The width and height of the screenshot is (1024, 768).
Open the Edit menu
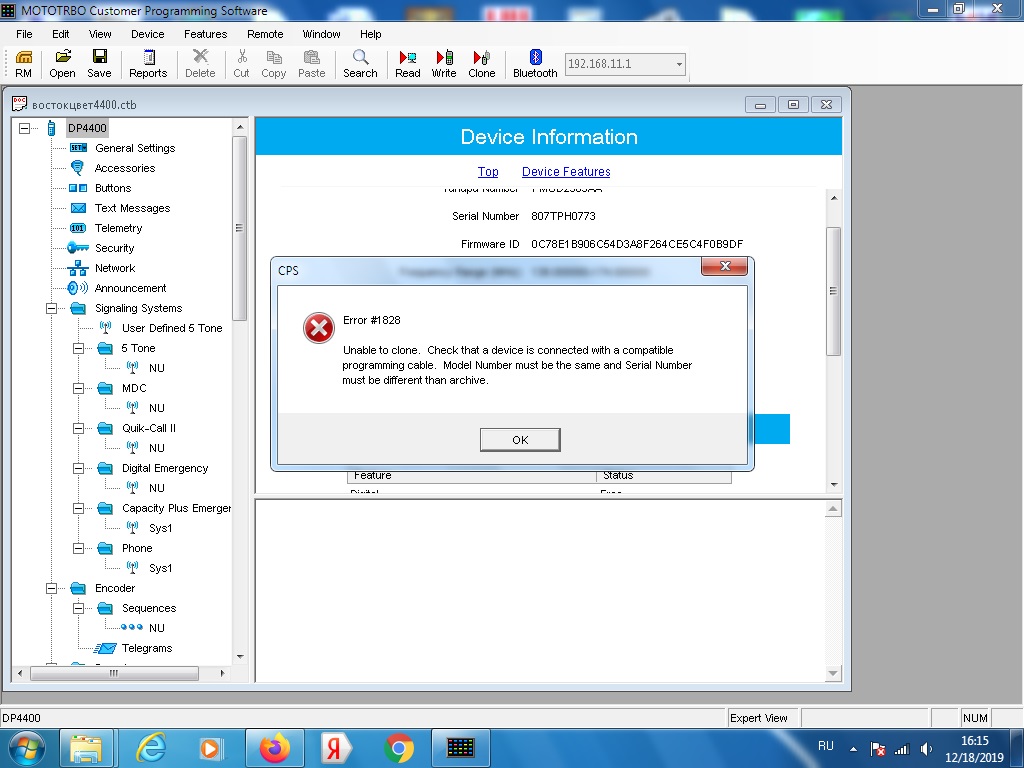(x=61, y=34)
